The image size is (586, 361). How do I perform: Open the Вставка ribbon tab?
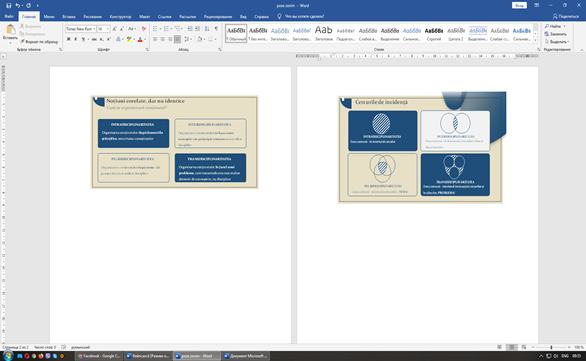pos(69,16)
